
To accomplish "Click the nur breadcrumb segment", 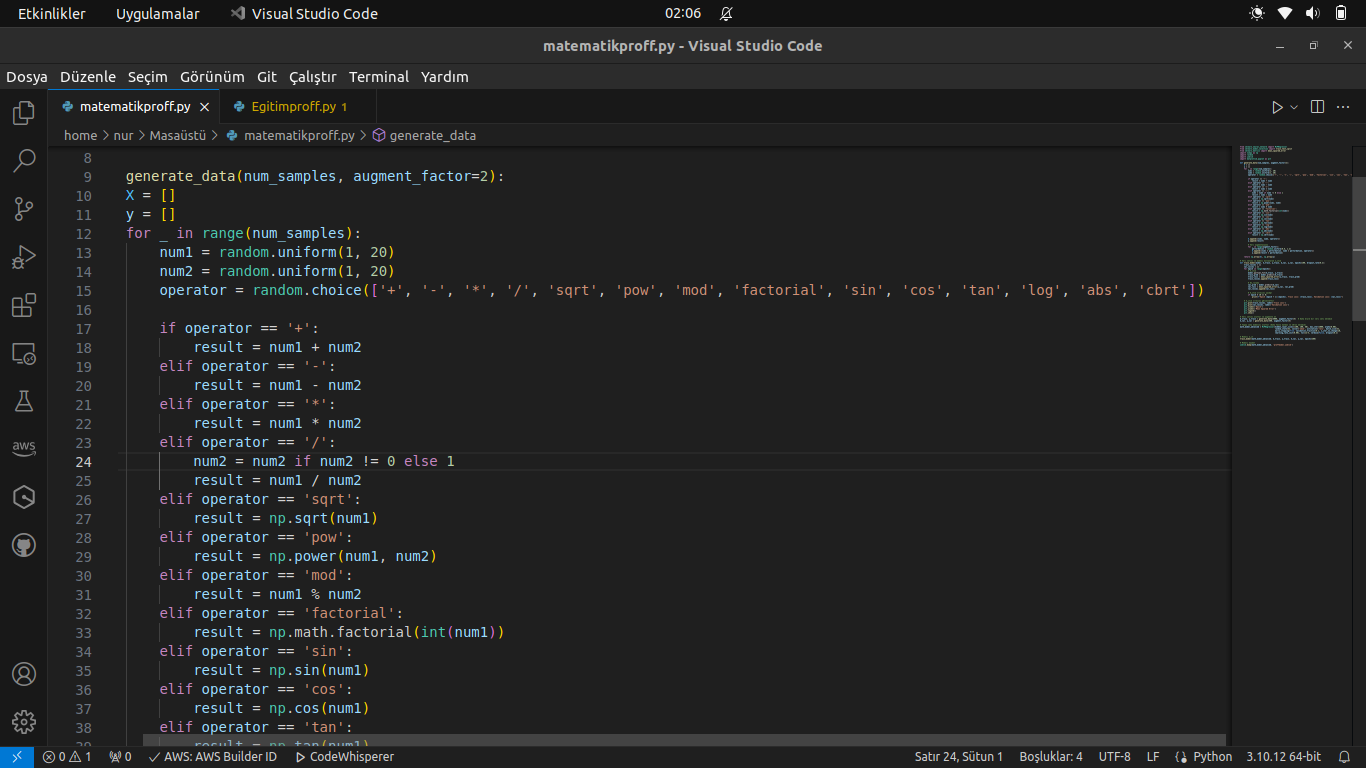I will (123, 135).
